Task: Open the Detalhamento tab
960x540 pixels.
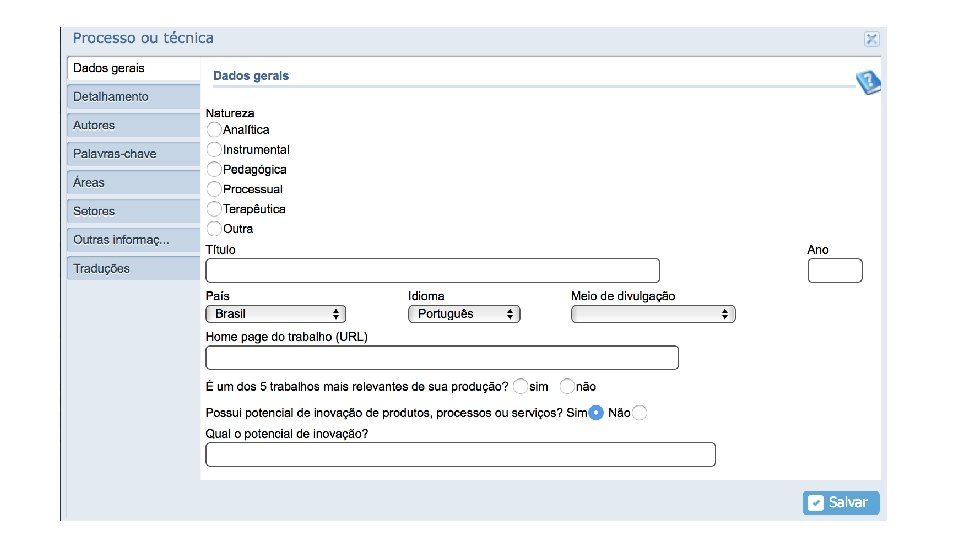Action: tap(133, 97)
